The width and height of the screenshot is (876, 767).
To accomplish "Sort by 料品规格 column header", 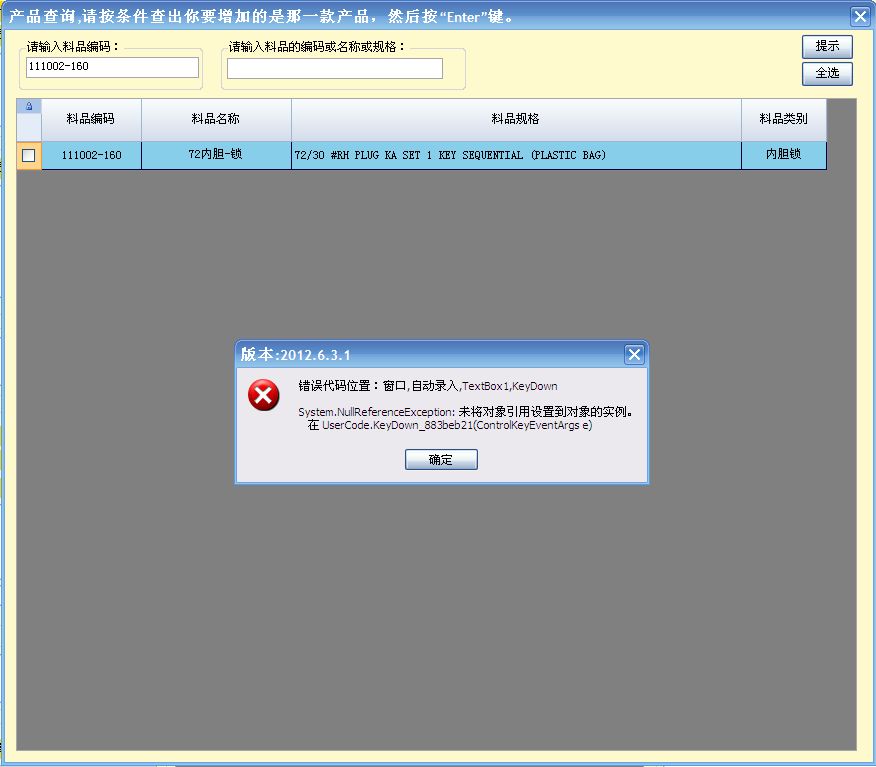I will [x=516, y=119].
